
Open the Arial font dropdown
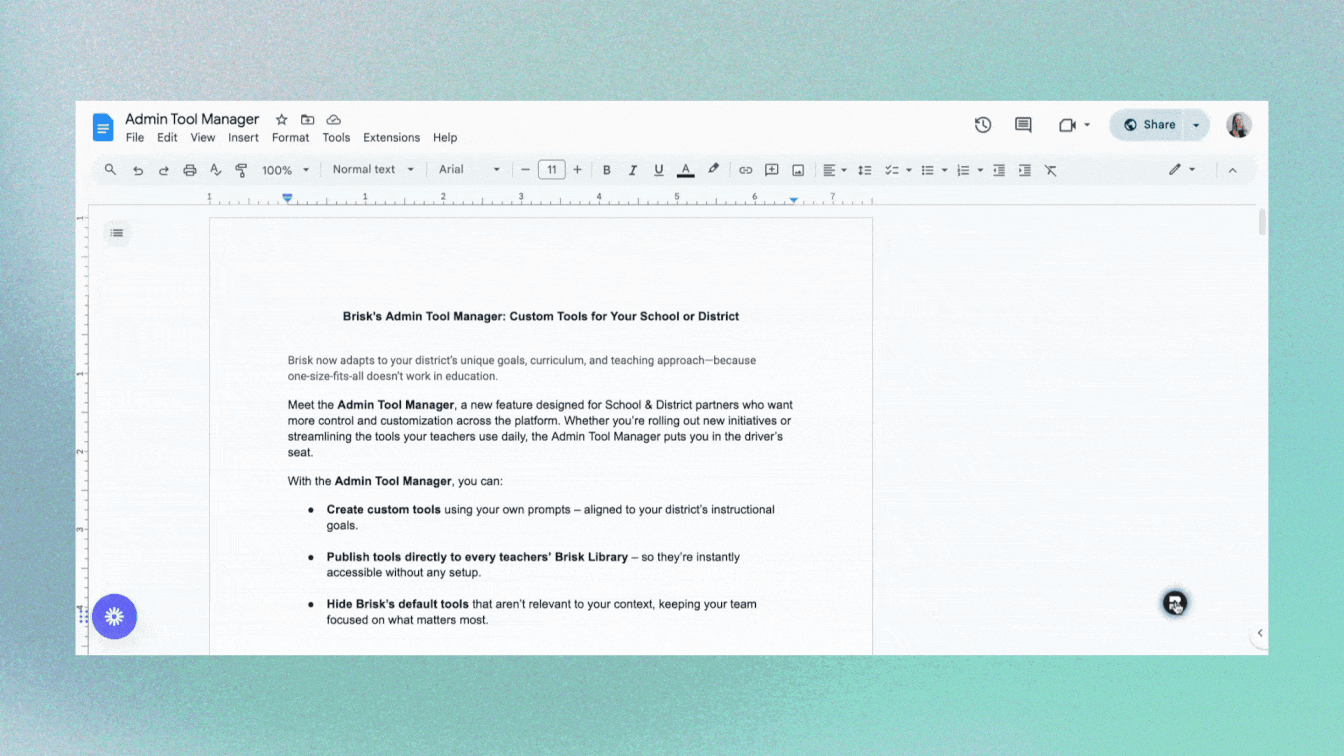click(x=469, y=170)
